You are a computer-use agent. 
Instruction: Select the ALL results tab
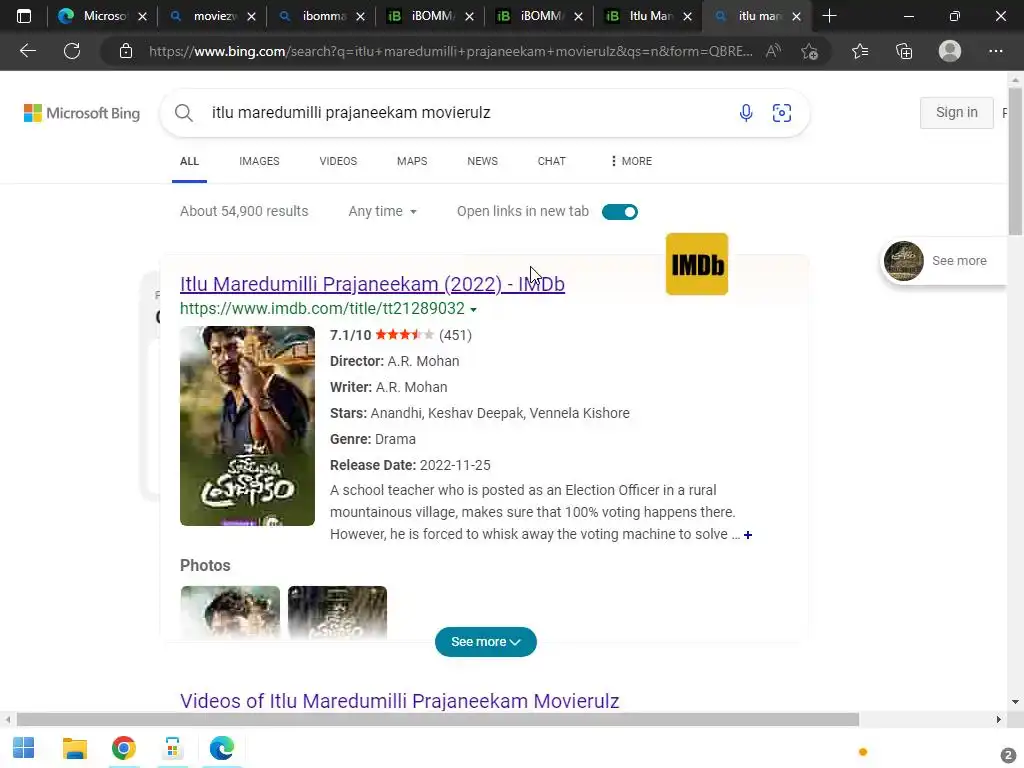[x=189, y=161]
